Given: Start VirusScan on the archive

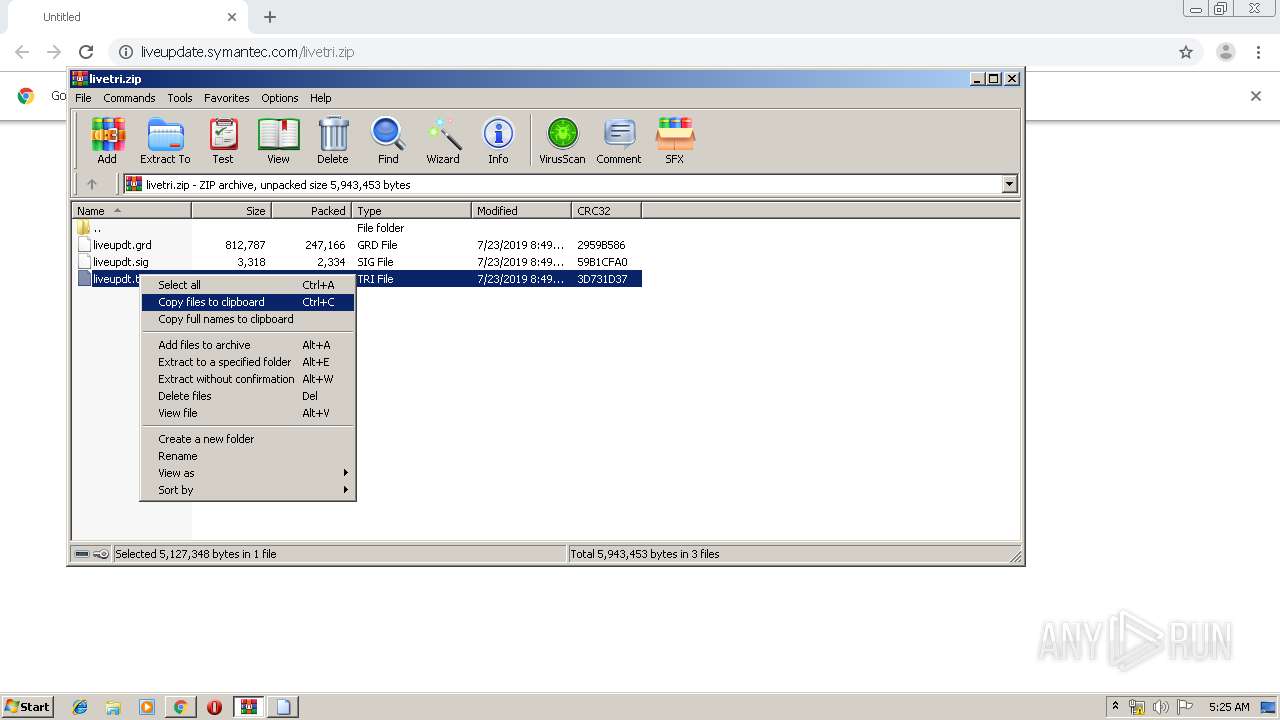Looking at the screenshot, I should (x=562, y=140).
